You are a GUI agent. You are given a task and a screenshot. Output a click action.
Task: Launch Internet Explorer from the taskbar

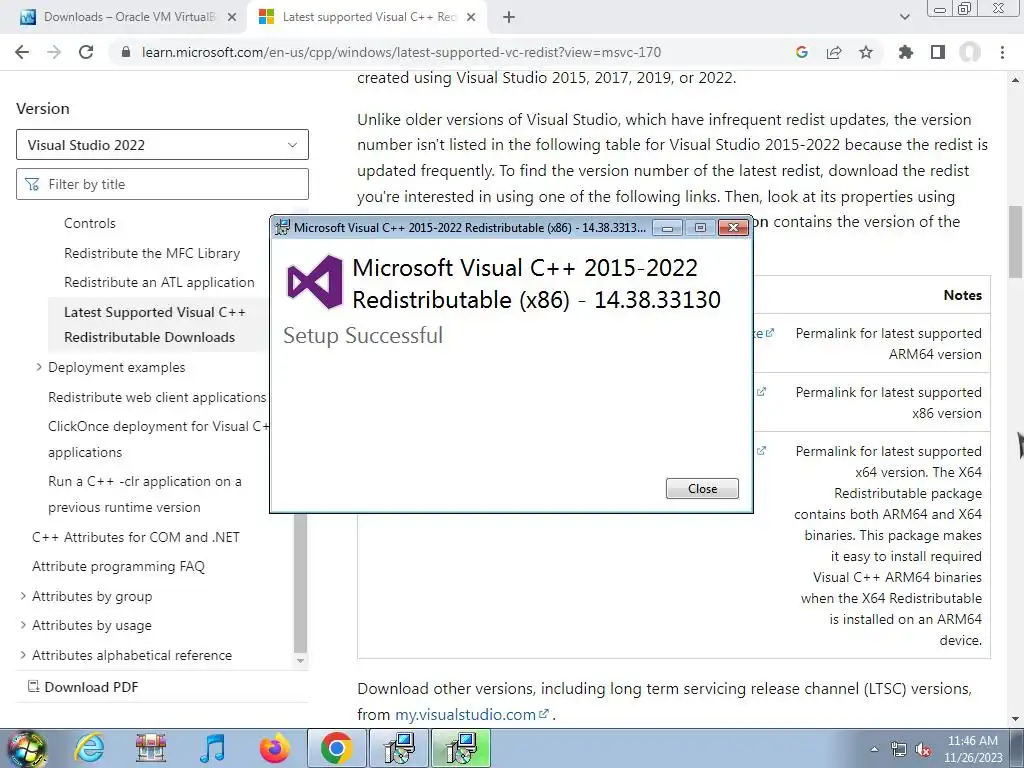pos(89,748)
